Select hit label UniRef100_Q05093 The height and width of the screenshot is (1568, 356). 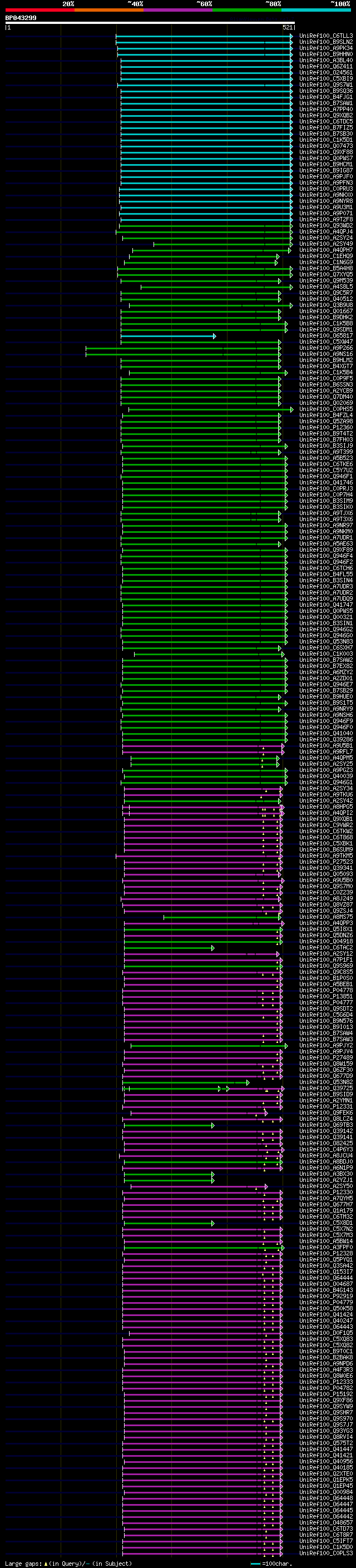[x=325, y=874]
